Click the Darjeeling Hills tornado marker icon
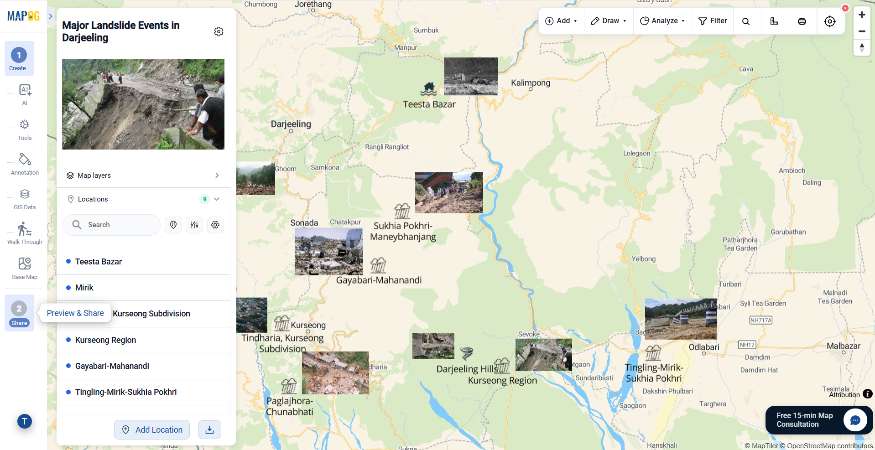 click(467, 353)
